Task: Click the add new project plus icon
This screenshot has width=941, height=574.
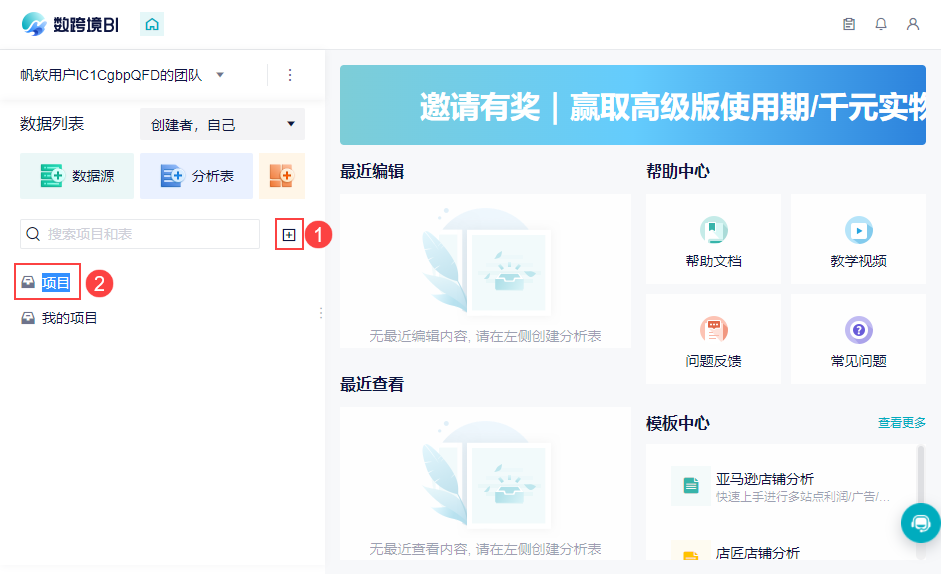Action: [289, 235]
